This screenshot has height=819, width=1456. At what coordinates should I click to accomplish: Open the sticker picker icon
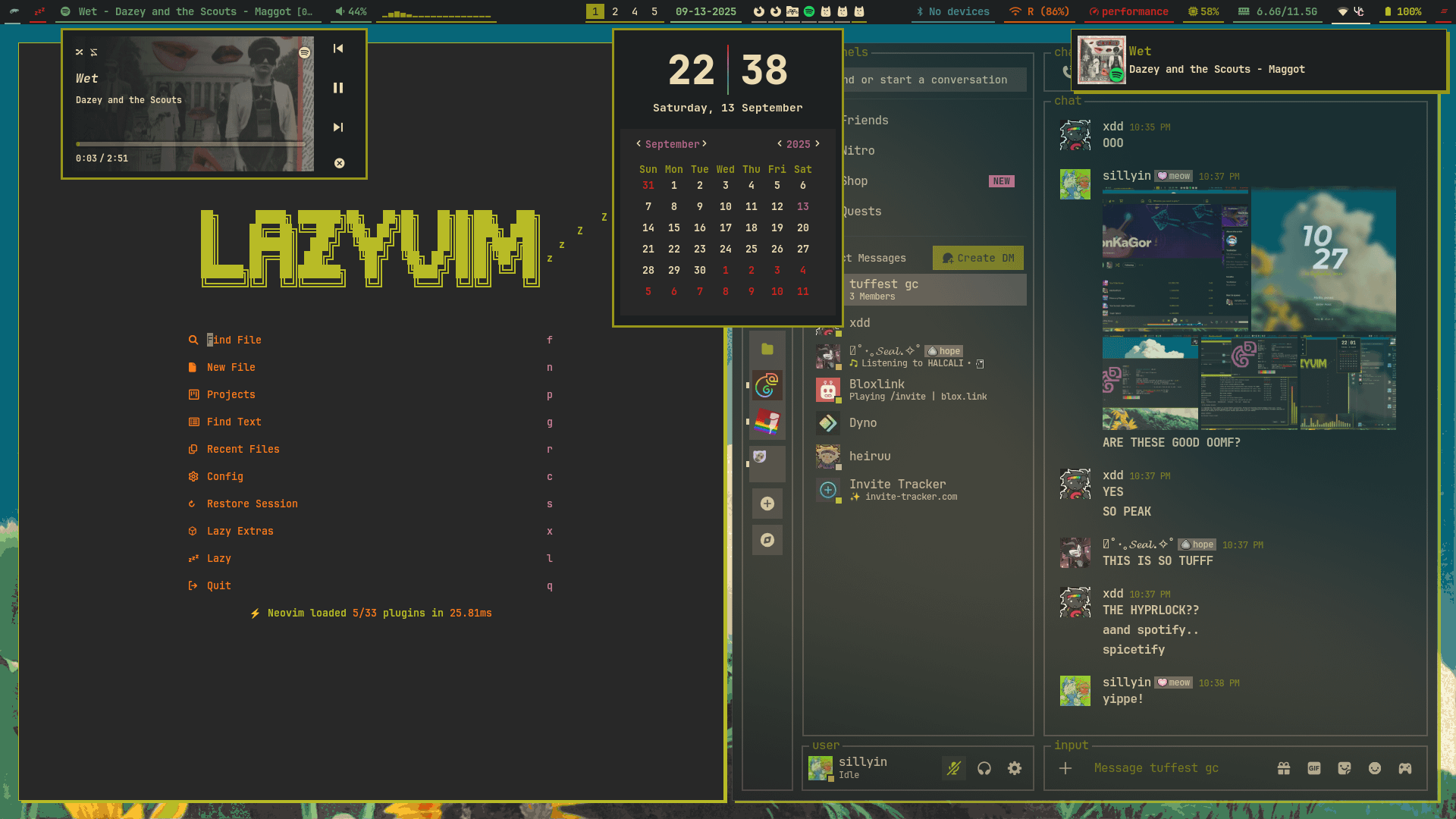pos(1345,768)
